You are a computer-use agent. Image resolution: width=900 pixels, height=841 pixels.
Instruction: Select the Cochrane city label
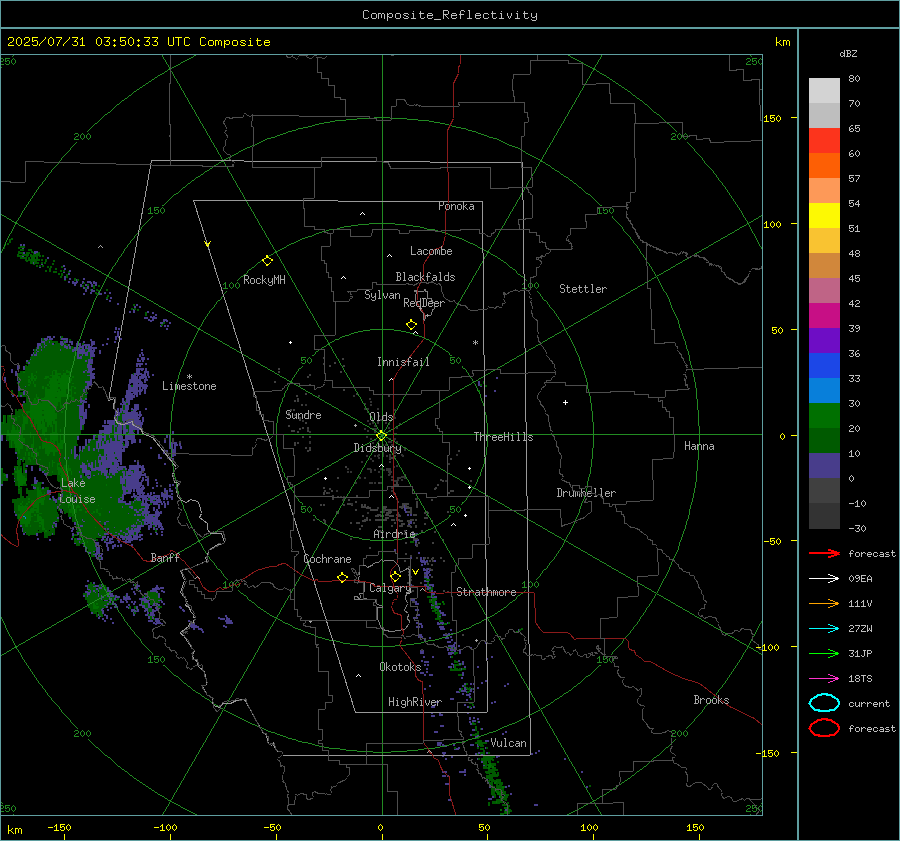pos(327,559)
